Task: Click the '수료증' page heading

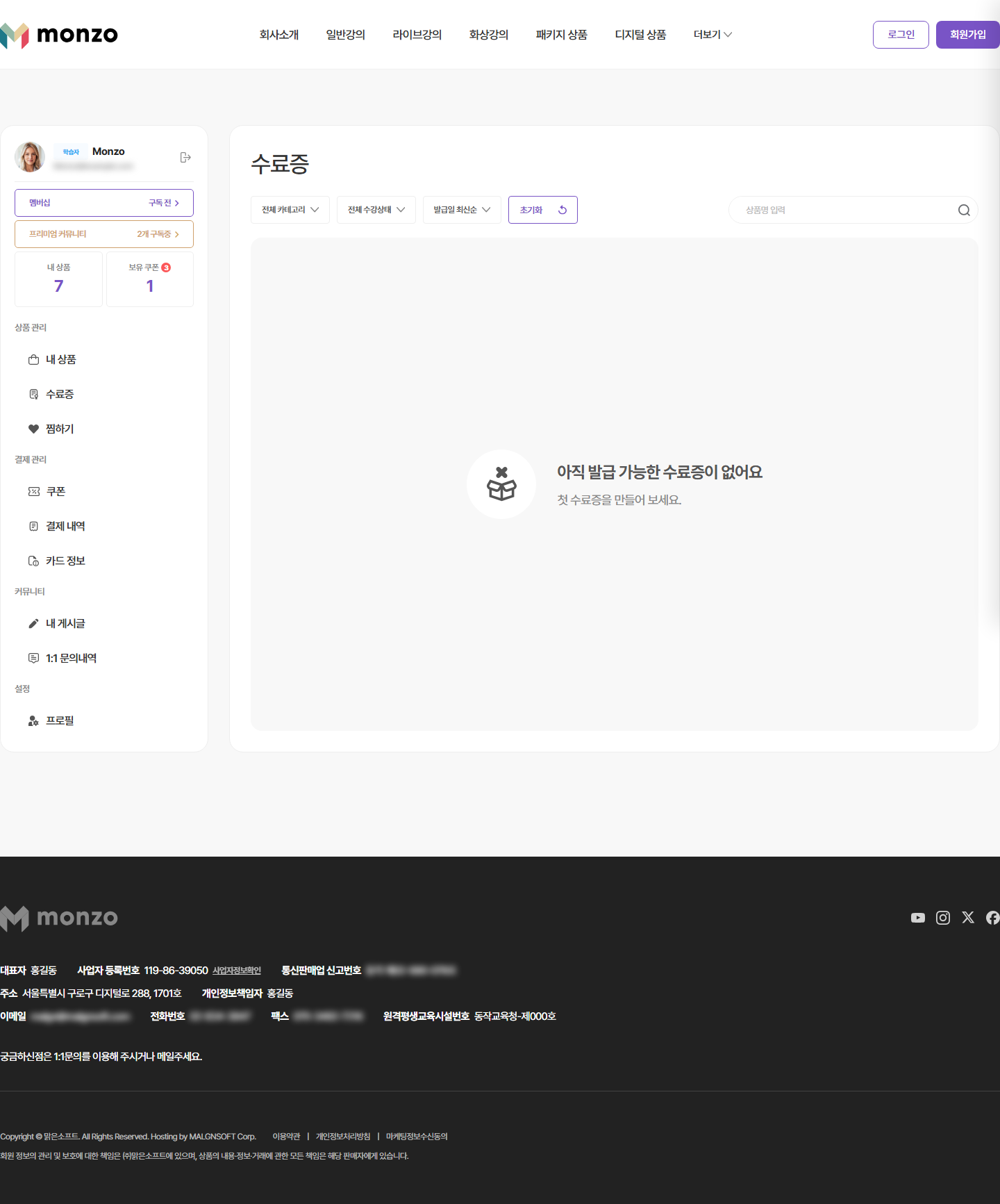Action: 280,164
